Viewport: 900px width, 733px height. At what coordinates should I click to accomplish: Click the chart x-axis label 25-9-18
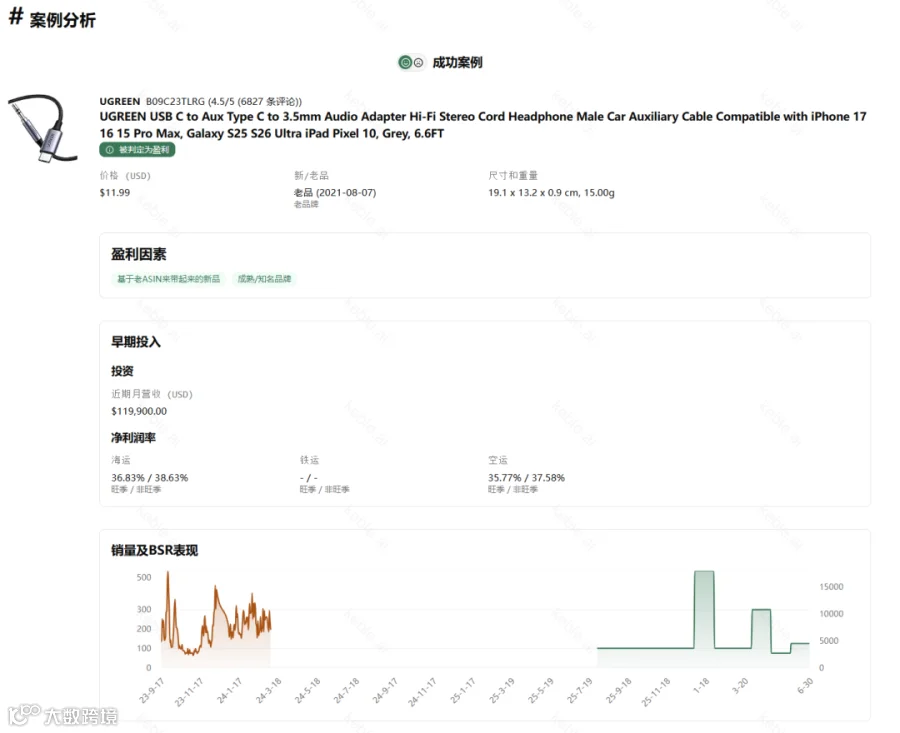click(x=618, y=690)
